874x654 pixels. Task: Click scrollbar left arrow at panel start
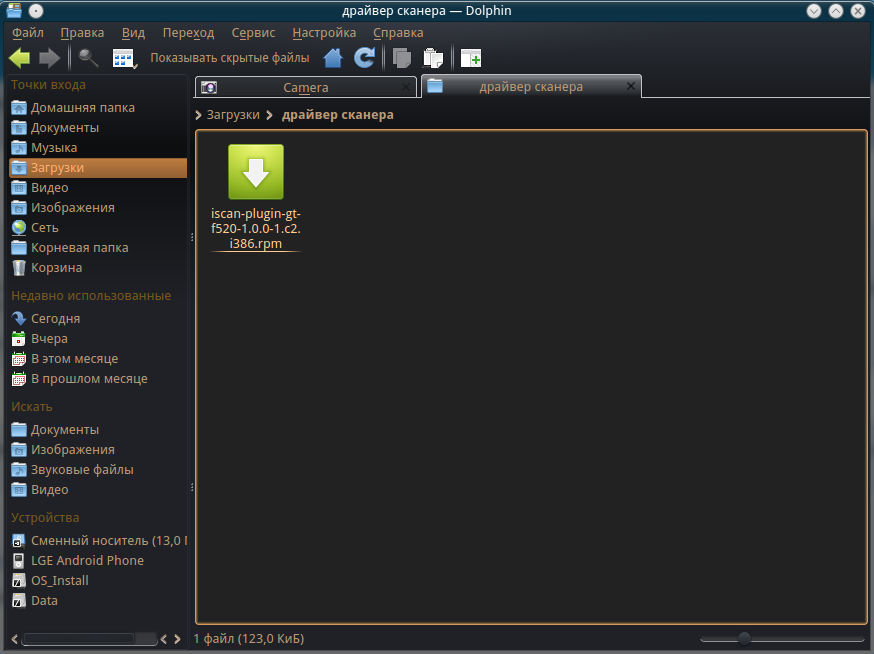point(14,639)
